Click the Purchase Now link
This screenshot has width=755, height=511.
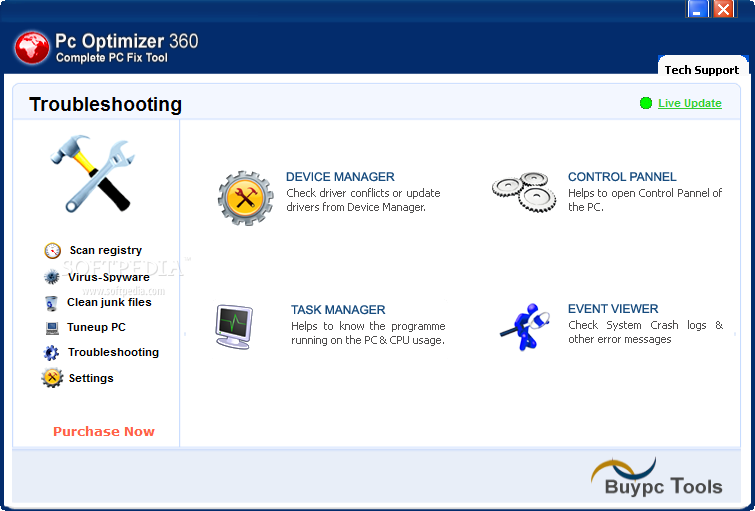pyautogui.click(x=104, y=432)
